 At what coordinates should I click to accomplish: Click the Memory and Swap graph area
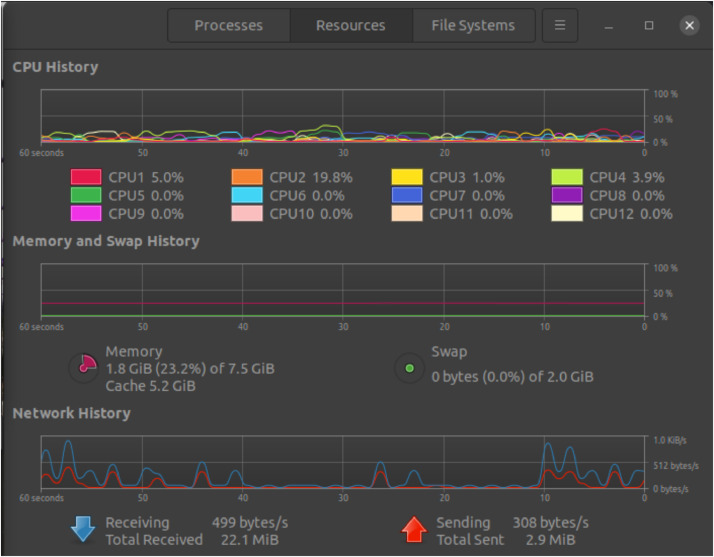[x=342, y=290]
